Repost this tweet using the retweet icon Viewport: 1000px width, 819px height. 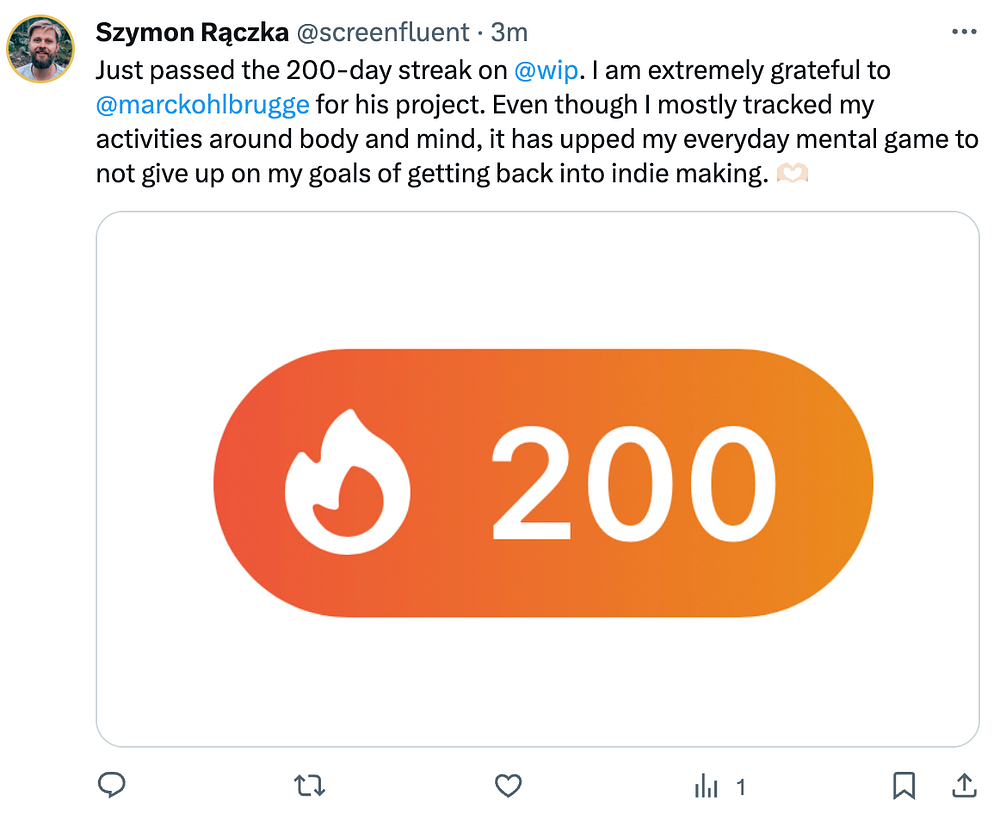click(310, 786)
